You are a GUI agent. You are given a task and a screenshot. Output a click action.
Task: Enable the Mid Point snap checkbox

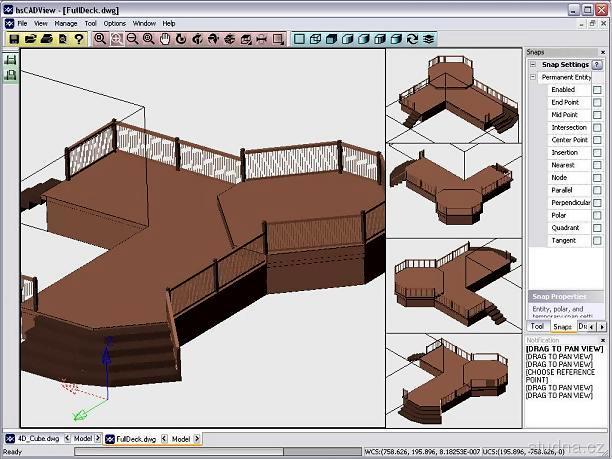point(597,115)
